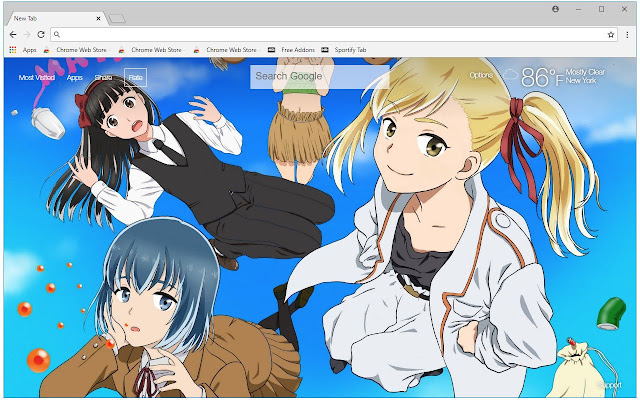Close the New Tab tab
The image size is (640, 400).
pos(98,18)
